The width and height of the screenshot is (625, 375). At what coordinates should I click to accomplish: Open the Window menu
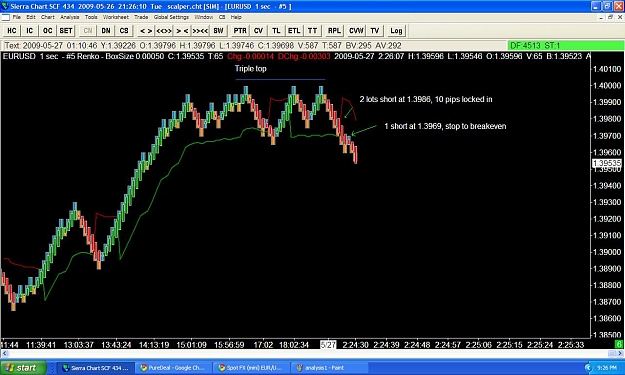point(204,17)
